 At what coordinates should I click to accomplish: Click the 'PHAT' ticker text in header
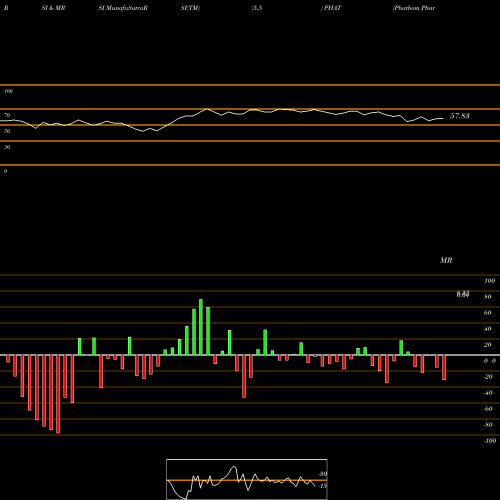pos(333,8)
